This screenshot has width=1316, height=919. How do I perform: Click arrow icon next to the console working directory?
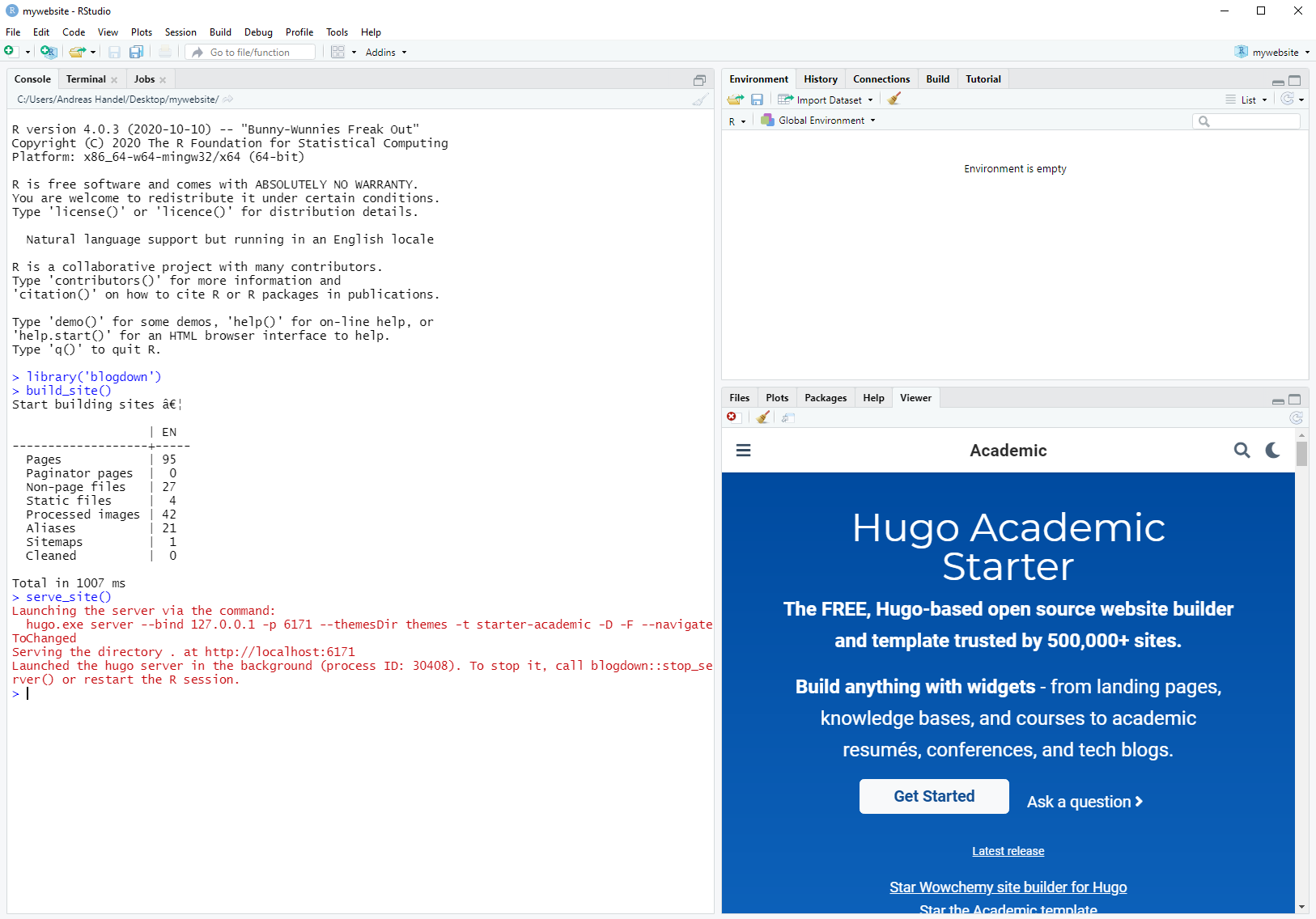click(228, 100)
